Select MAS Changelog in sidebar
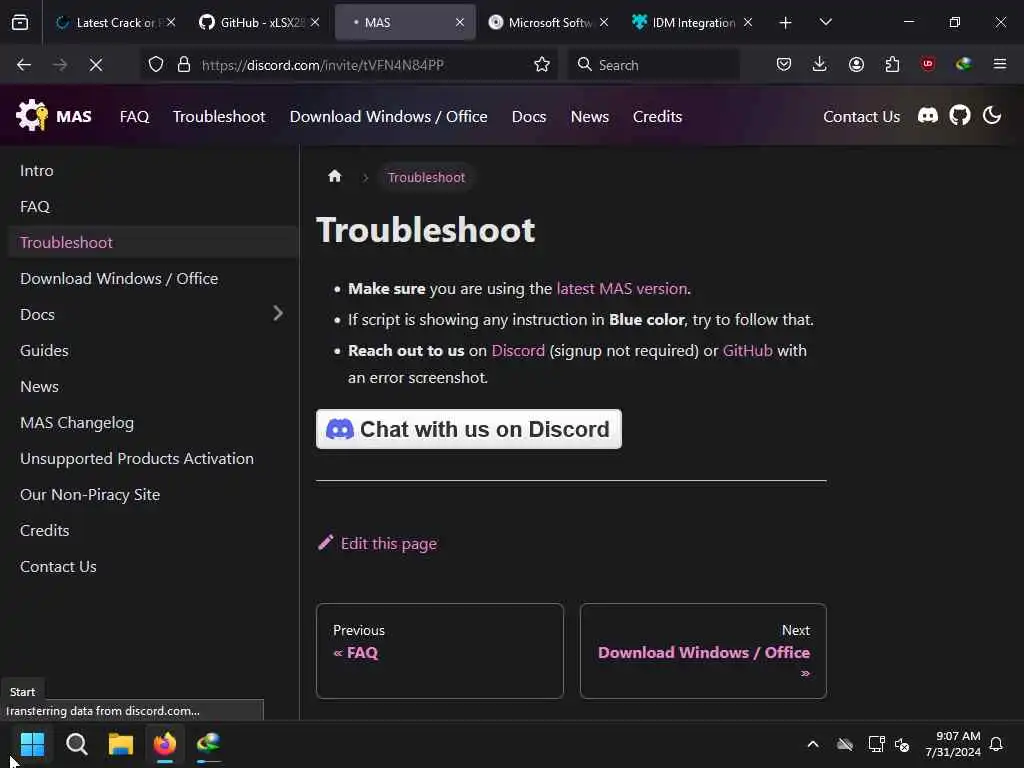This screenshot has width=1024, height=768. [x=153, y=423]
